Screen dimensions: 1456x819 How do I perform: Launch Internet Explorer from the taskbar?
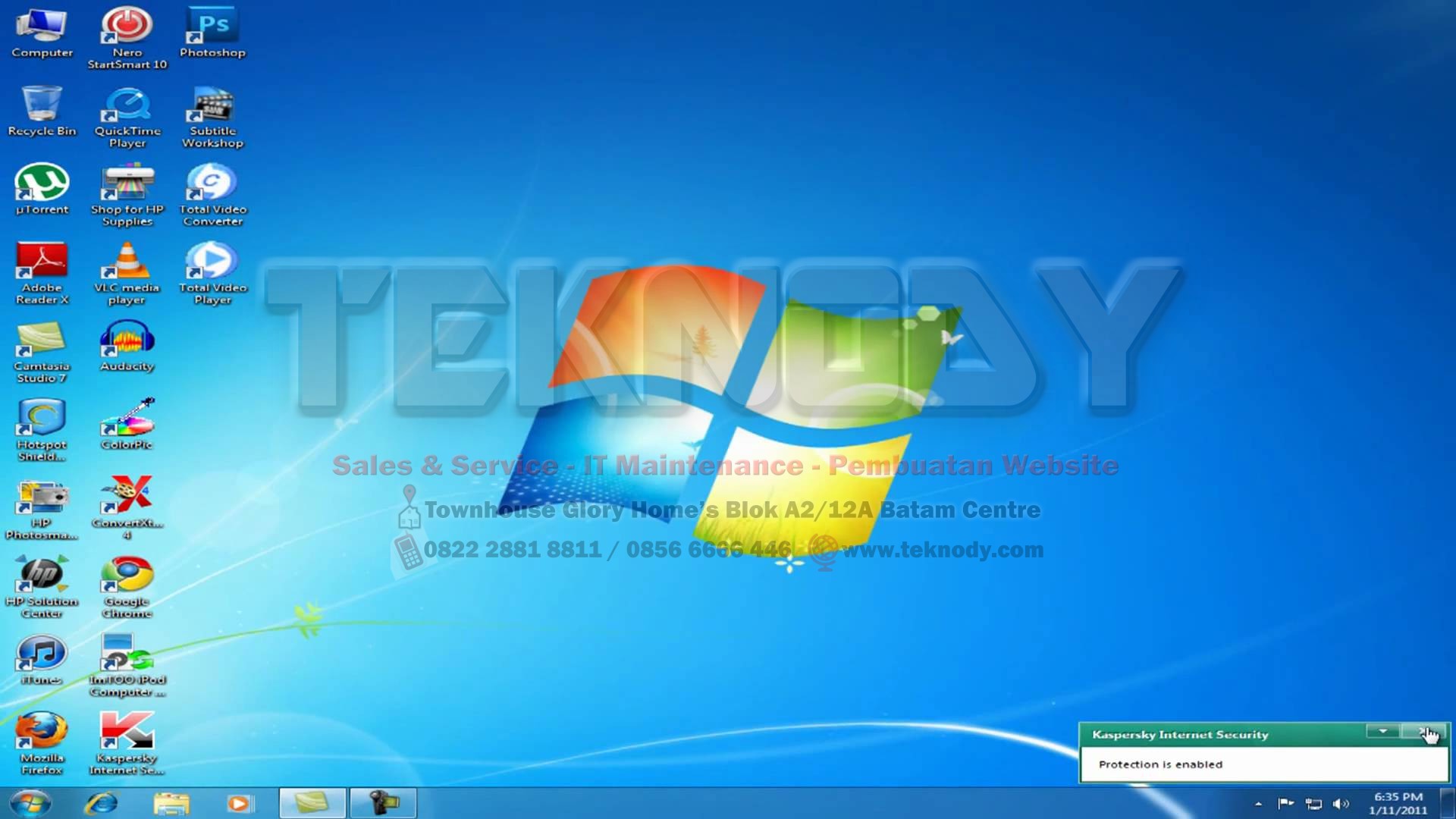(102, 802)
